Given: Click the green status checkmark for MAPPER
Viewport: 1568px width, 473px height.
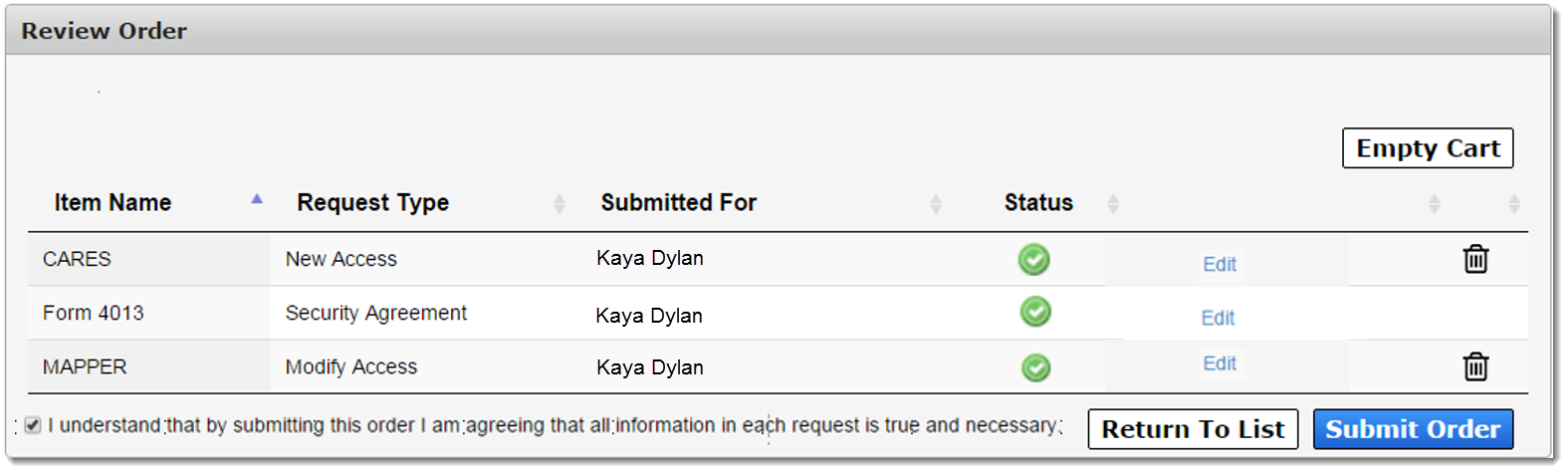Looking at the screenshot, I should (1036, 367).
